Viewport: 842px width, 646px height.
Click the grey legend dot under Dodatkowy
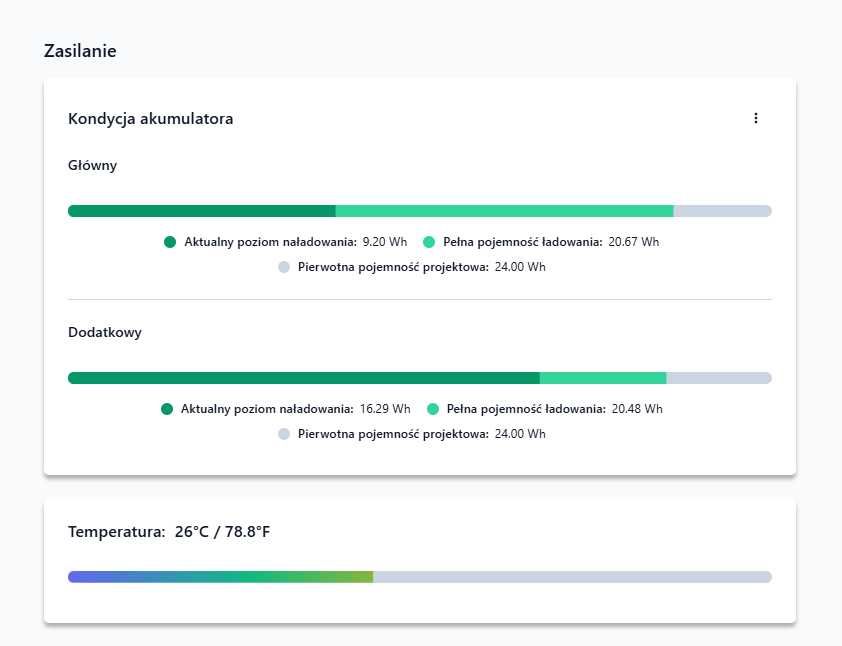click(284, 434)
